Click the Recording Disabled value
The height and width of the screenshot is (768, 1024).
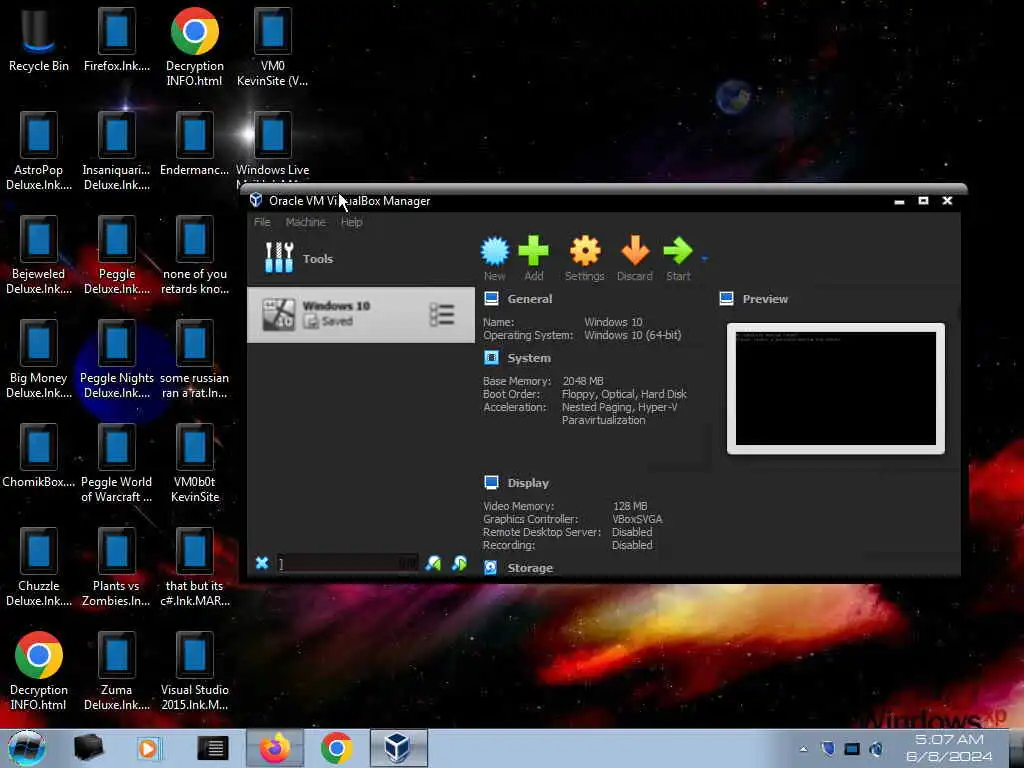click(x=632, y=545)
